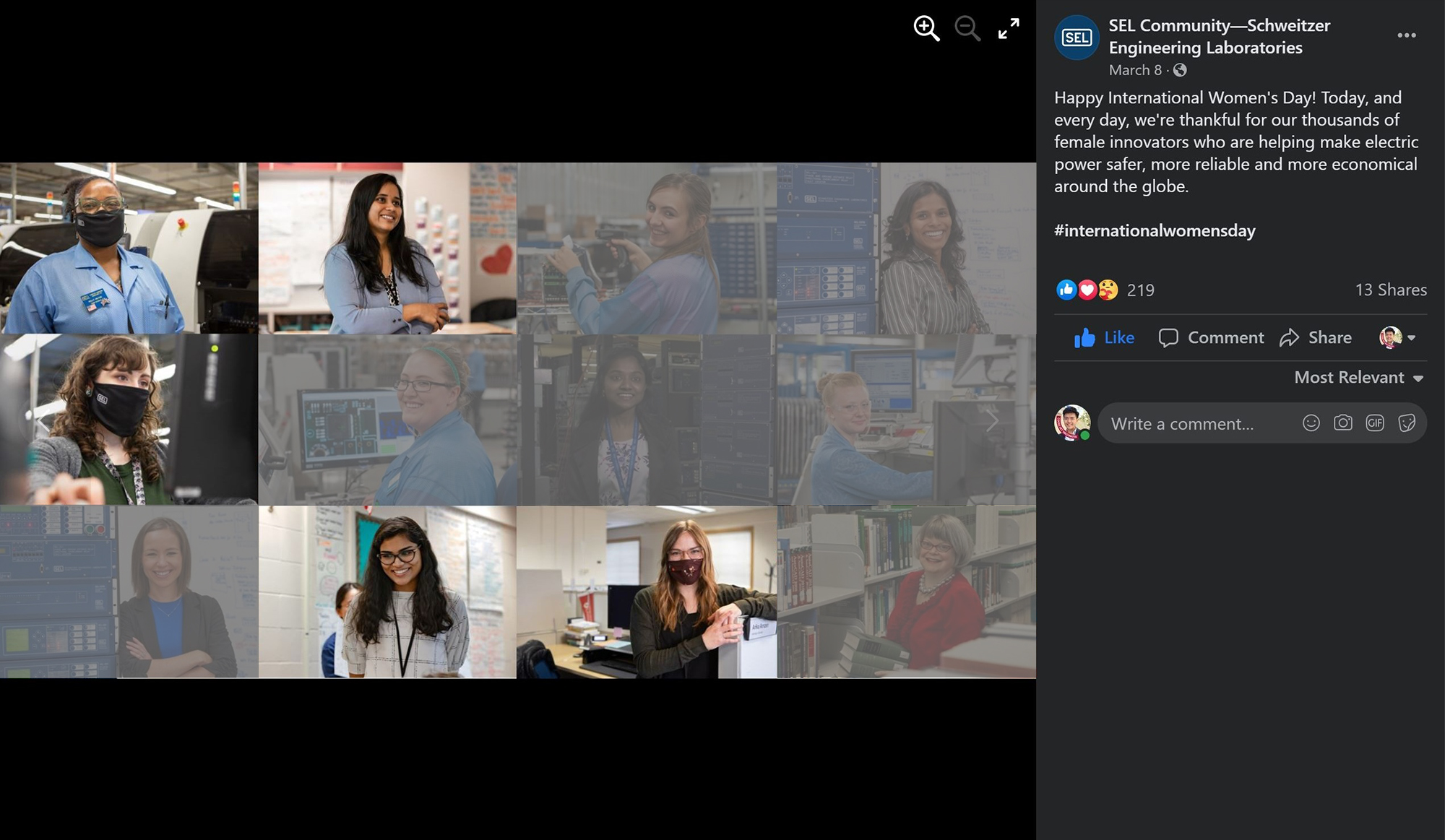The height and width of the screenshot is (840, 1445).
Task: Click the curly-haired woman in black mask photo
Action: pyautogui.click(x=129, y=420)
